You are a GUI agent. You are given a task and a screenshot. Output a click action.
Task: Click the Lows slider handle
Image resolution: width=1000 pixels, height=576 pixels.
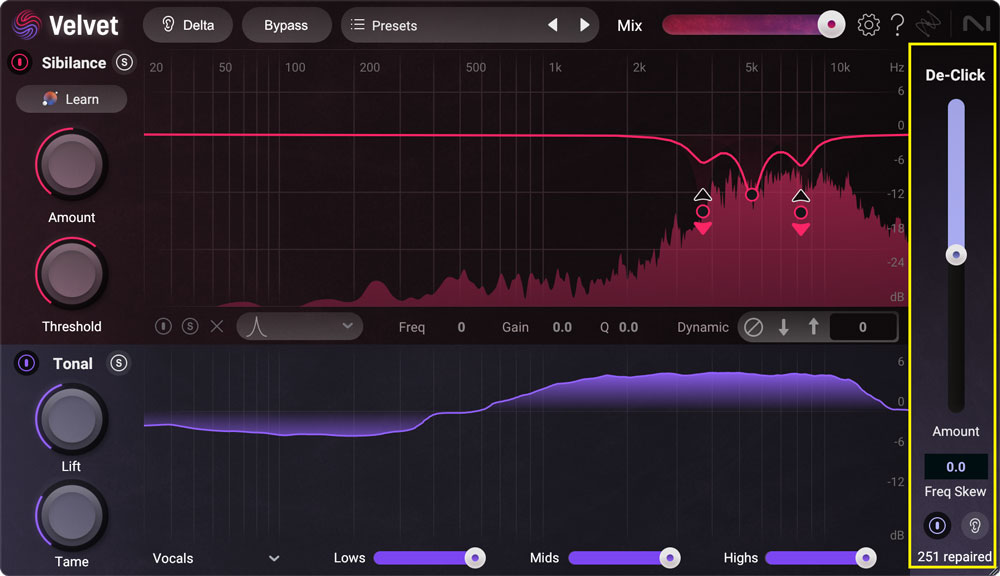click(475, 558)
